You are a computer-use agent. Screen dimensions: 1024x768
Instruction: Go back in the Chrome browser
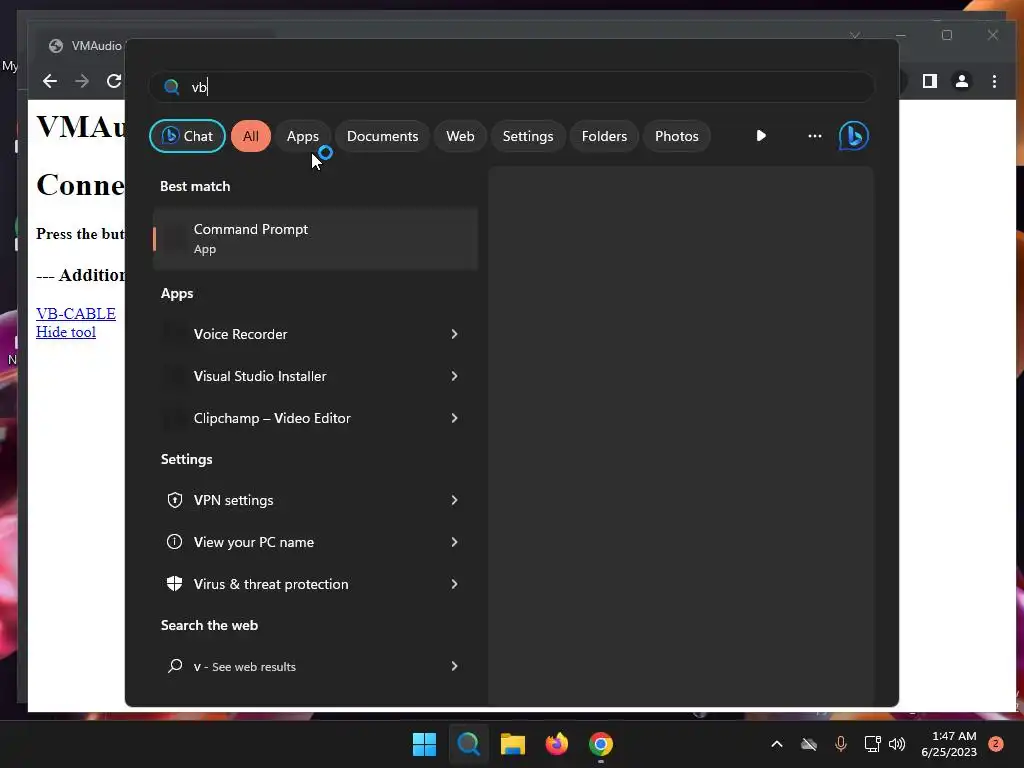click(50, 81)
